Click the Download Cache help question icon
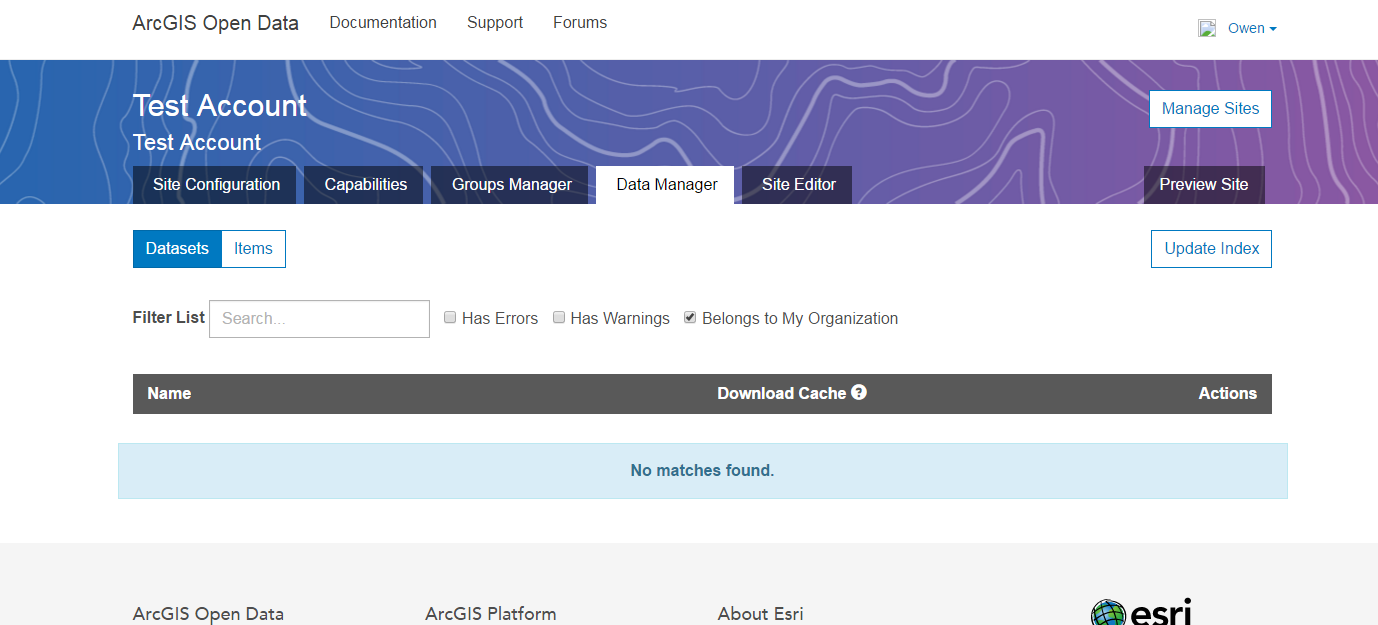Viewport: 1378px width, 625px height. coord(858,392)
